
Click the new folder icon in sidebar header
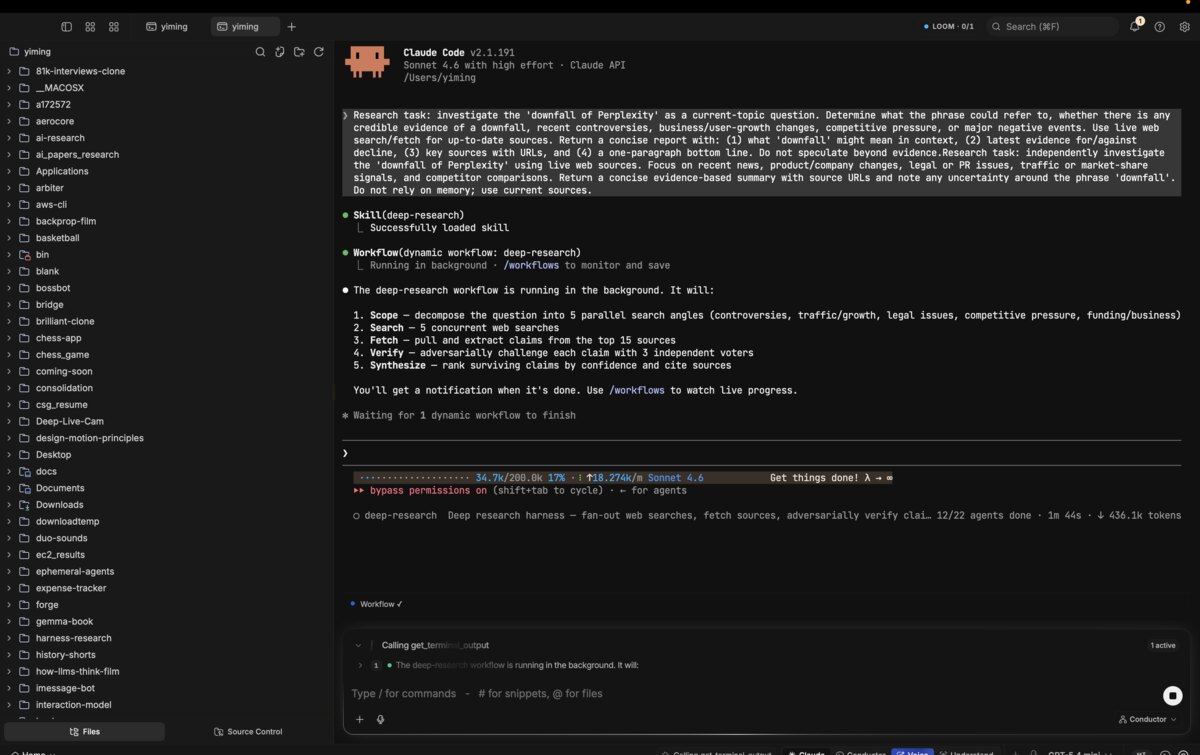299,51
